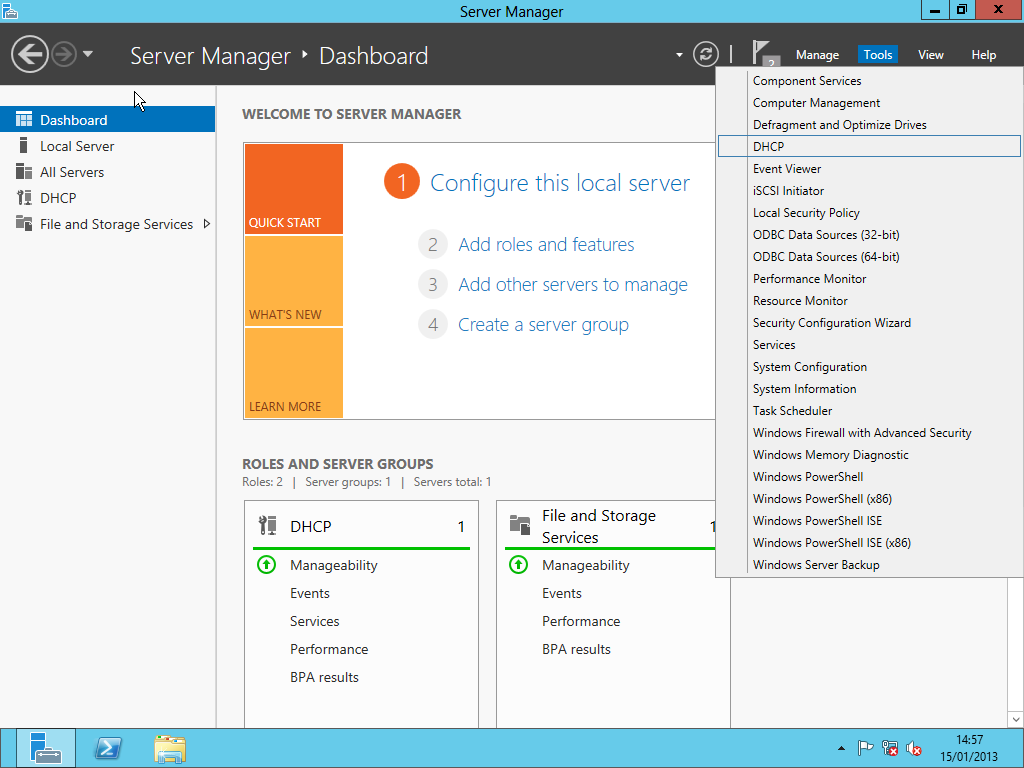The image size is (1024, 768).
Task: Open the navigation history dropdown arrow
Action: (x=88, y=54)
